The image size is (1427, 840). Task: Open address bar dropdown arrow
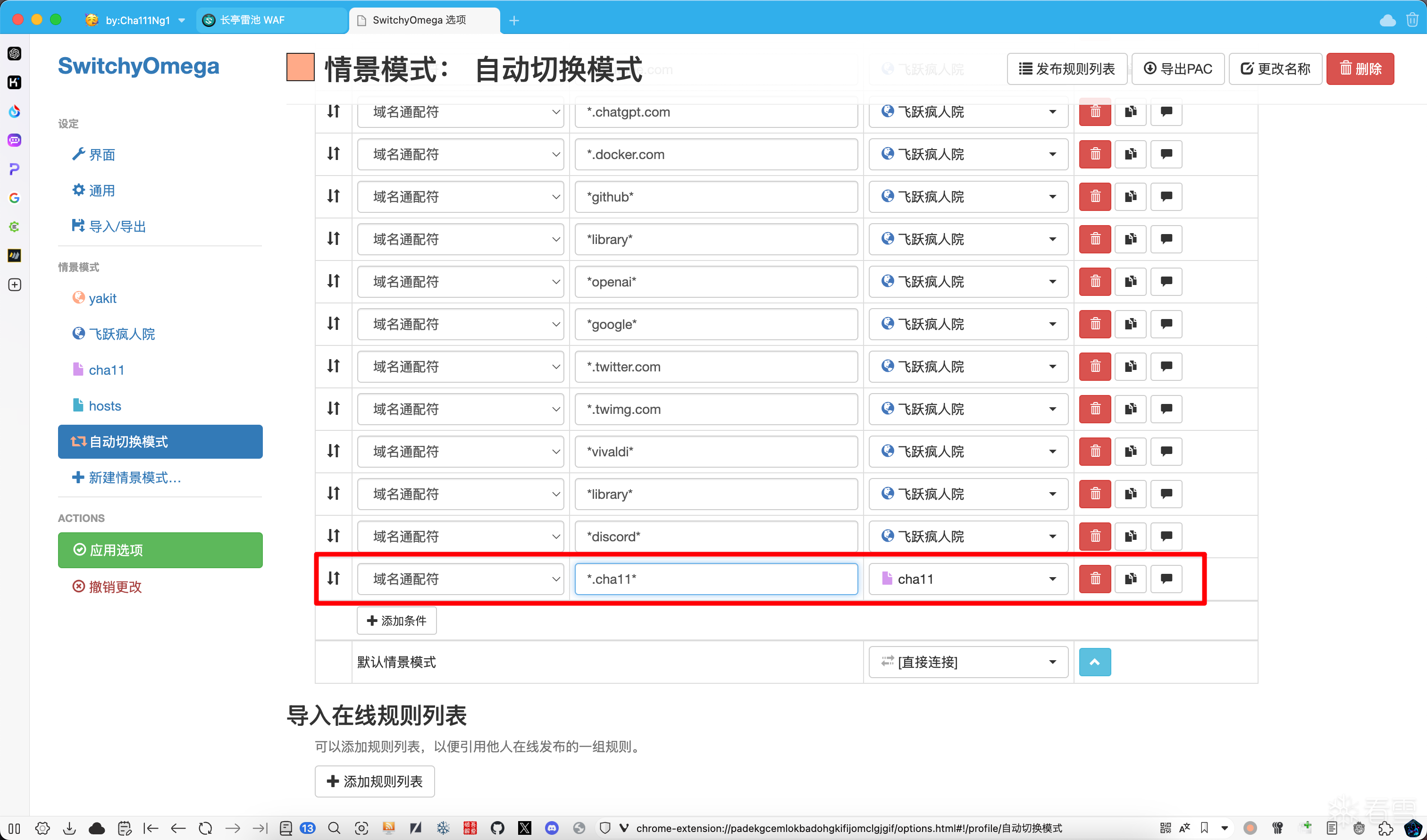[1224, 828]
